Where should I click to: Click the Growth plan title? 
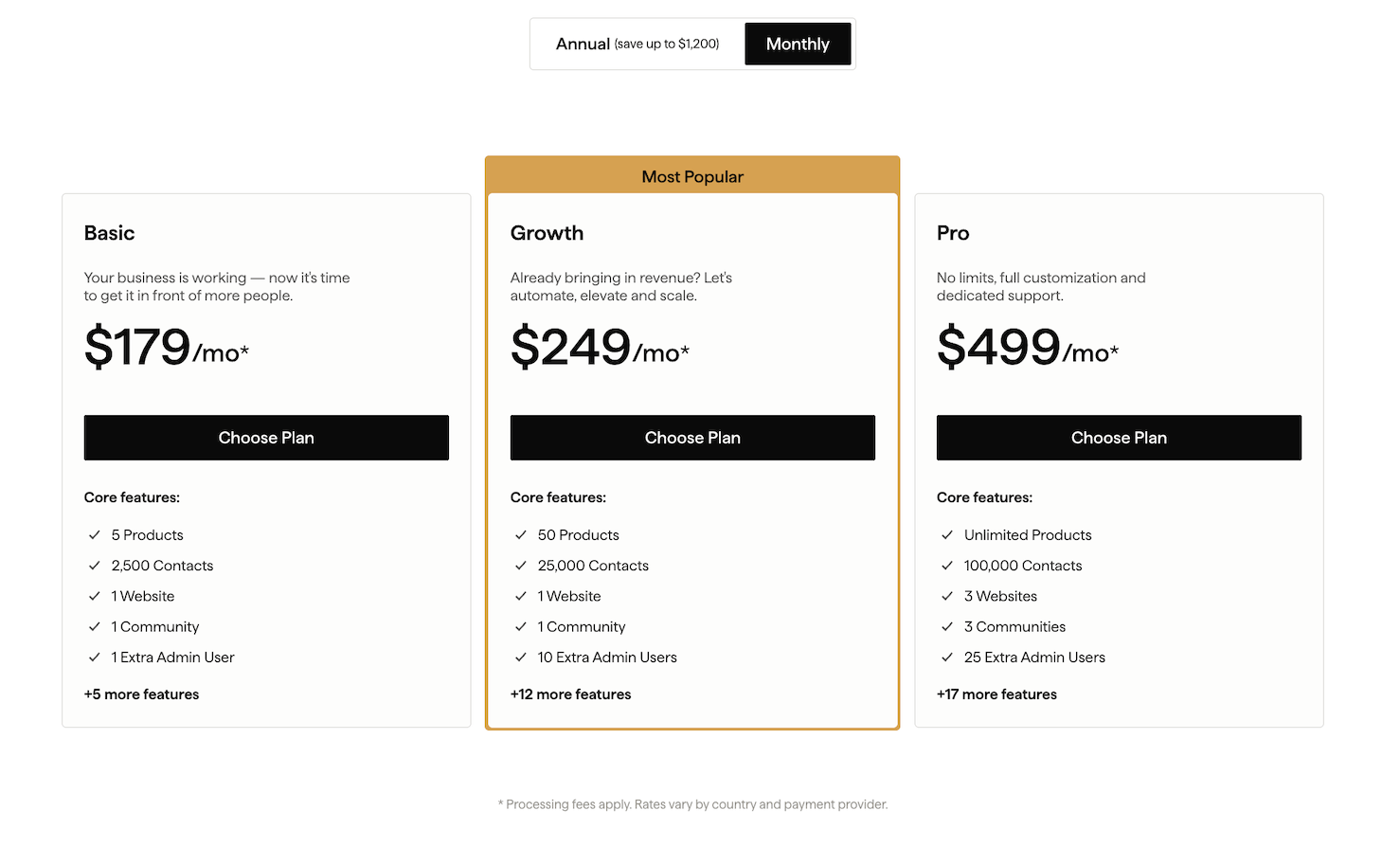547,233
